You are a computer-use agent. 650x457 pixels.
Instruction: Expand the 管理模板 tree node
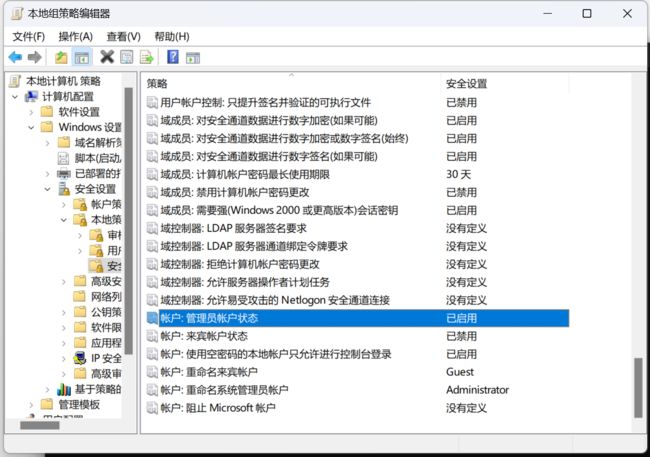click(x=32, y=404)
